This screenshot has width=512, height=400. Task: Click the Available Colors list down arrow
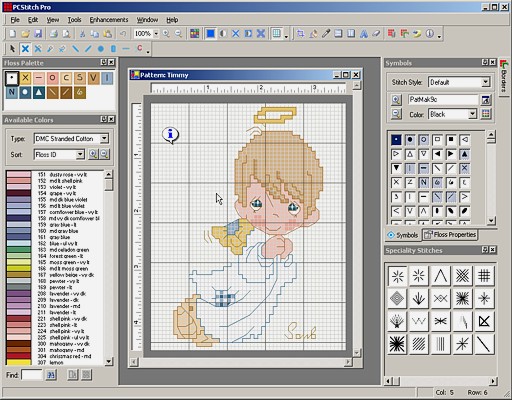109,361
